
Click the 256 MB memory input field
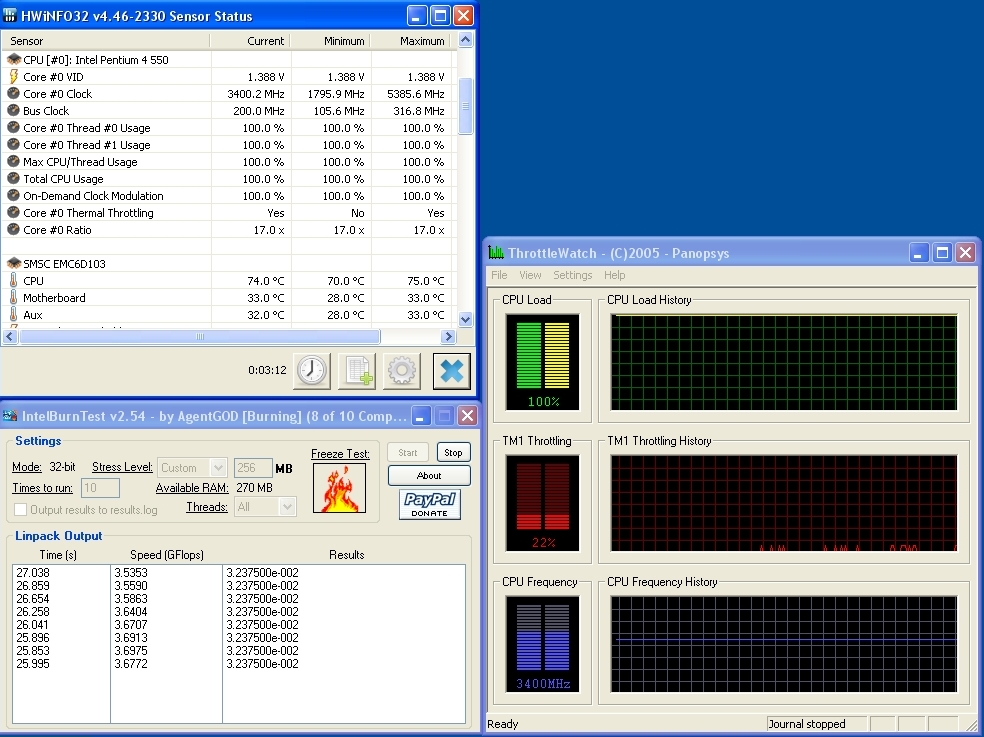coord(253,468)
